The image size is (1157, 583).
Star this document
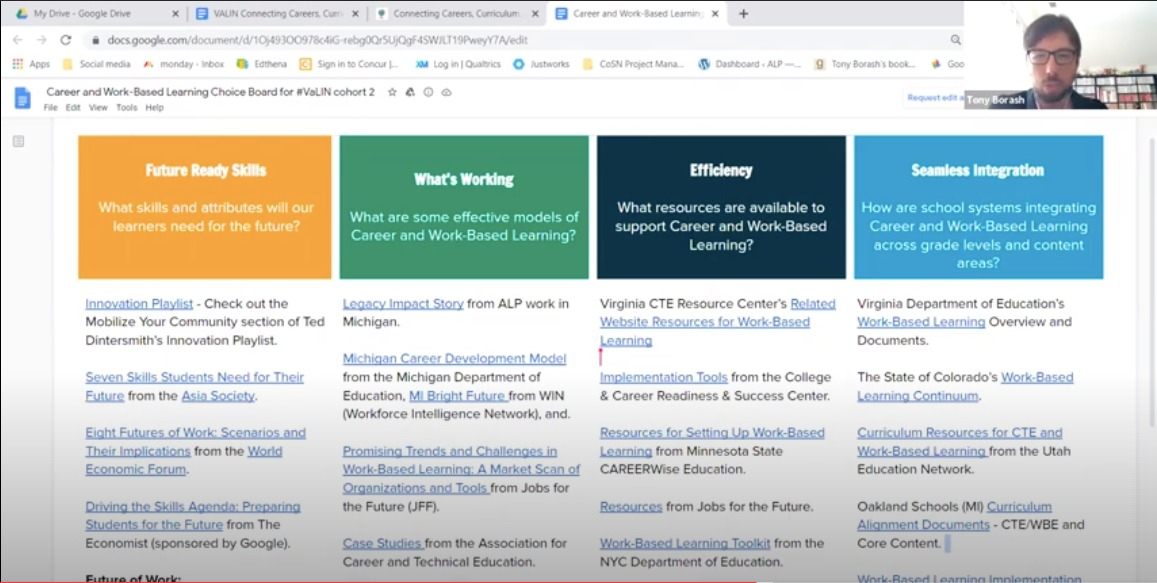[x=392, y=92]
